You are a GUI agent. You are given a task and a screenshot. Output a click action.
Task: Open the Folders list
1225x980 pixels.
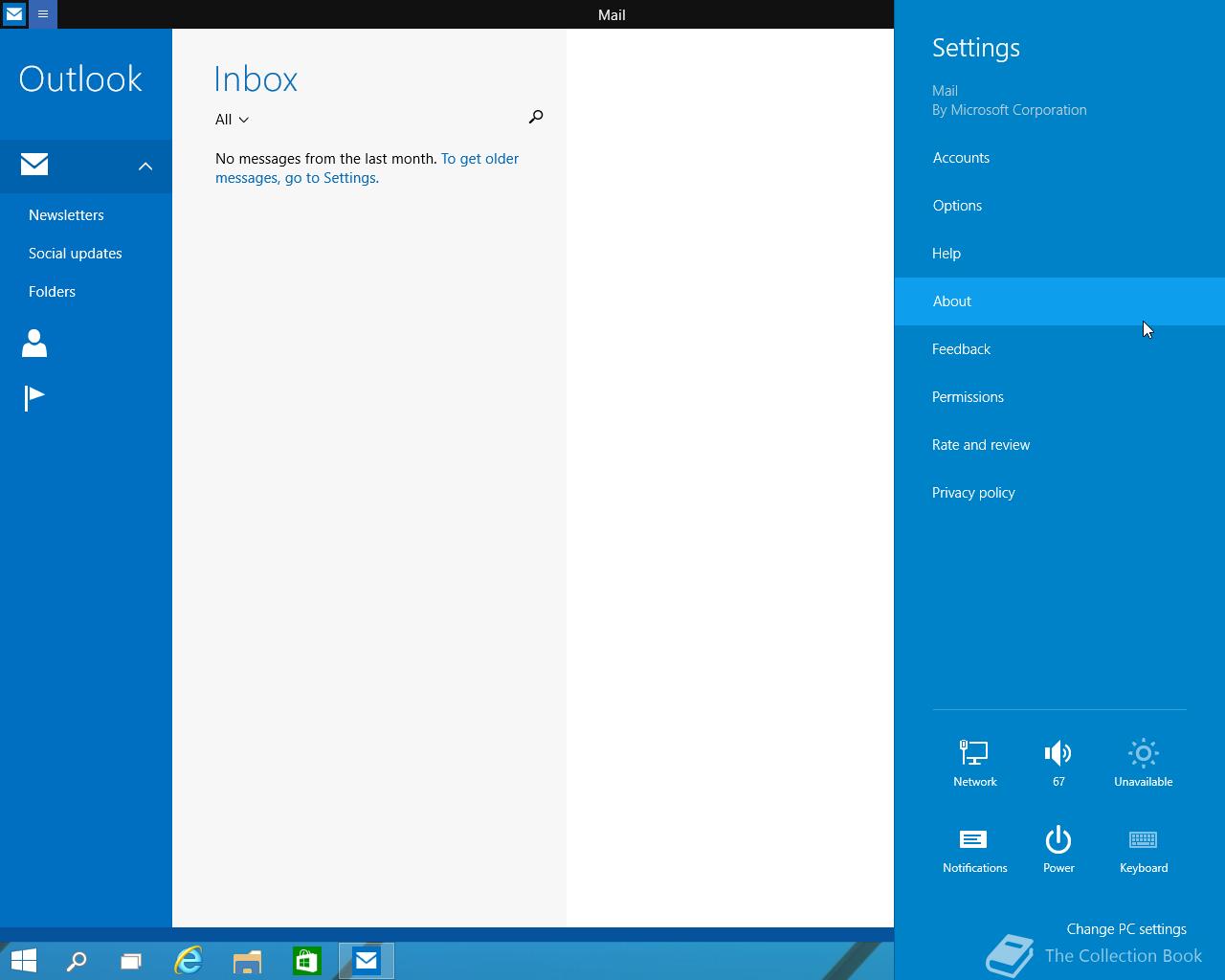point(52,292)
